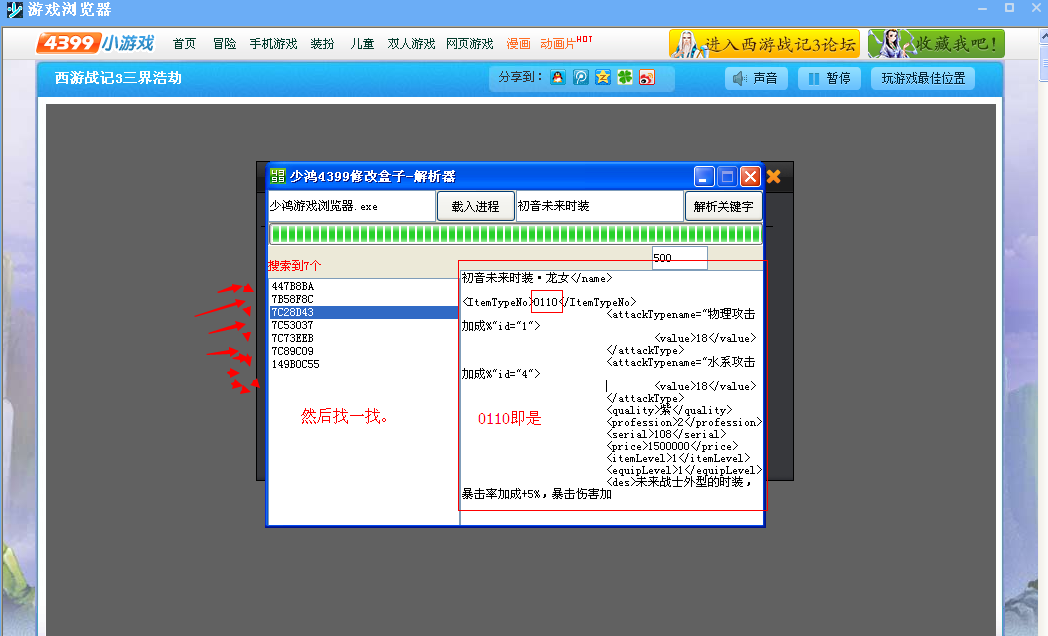Click the green progress bar
The image size is (1048, 636).
(515, 234)
